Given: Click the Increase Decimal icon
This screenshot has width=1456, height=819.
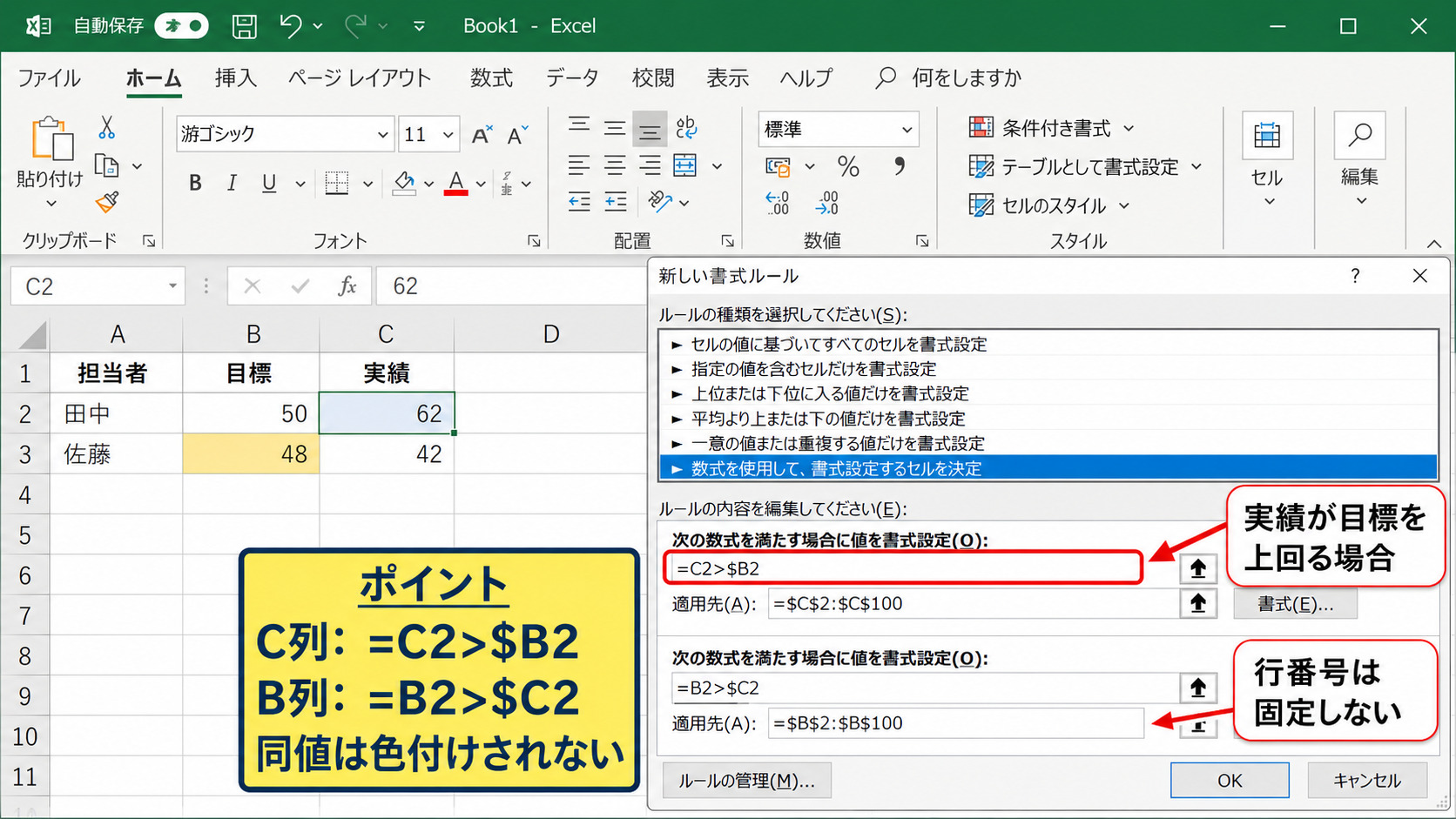Looking at the screenshot, I should point(778,204).
